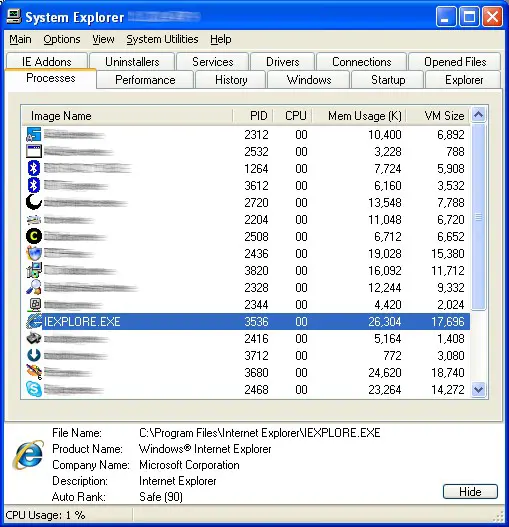Click the process icon in the PID 2204 row
Image resolution: width=509 pixels, height=527 pixels.
pyautogui.click(x=34, y=220)
